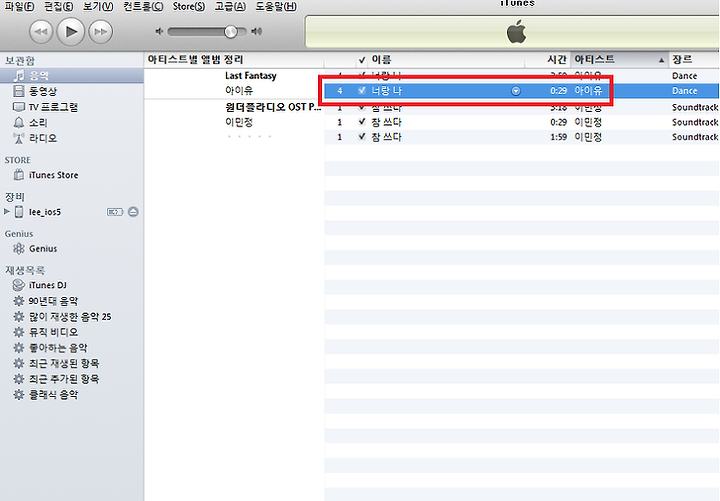The height and width of the screenshot is (501, 720).
Task: Open the 보기(V) menu
Action: coord(98,6)
